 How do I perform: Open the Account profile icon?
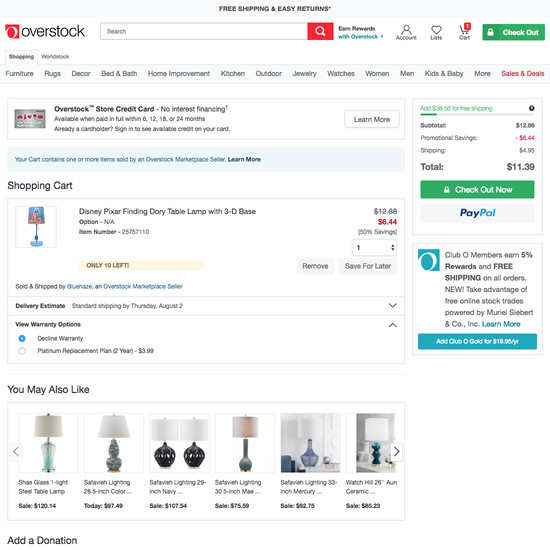[406, 32]
